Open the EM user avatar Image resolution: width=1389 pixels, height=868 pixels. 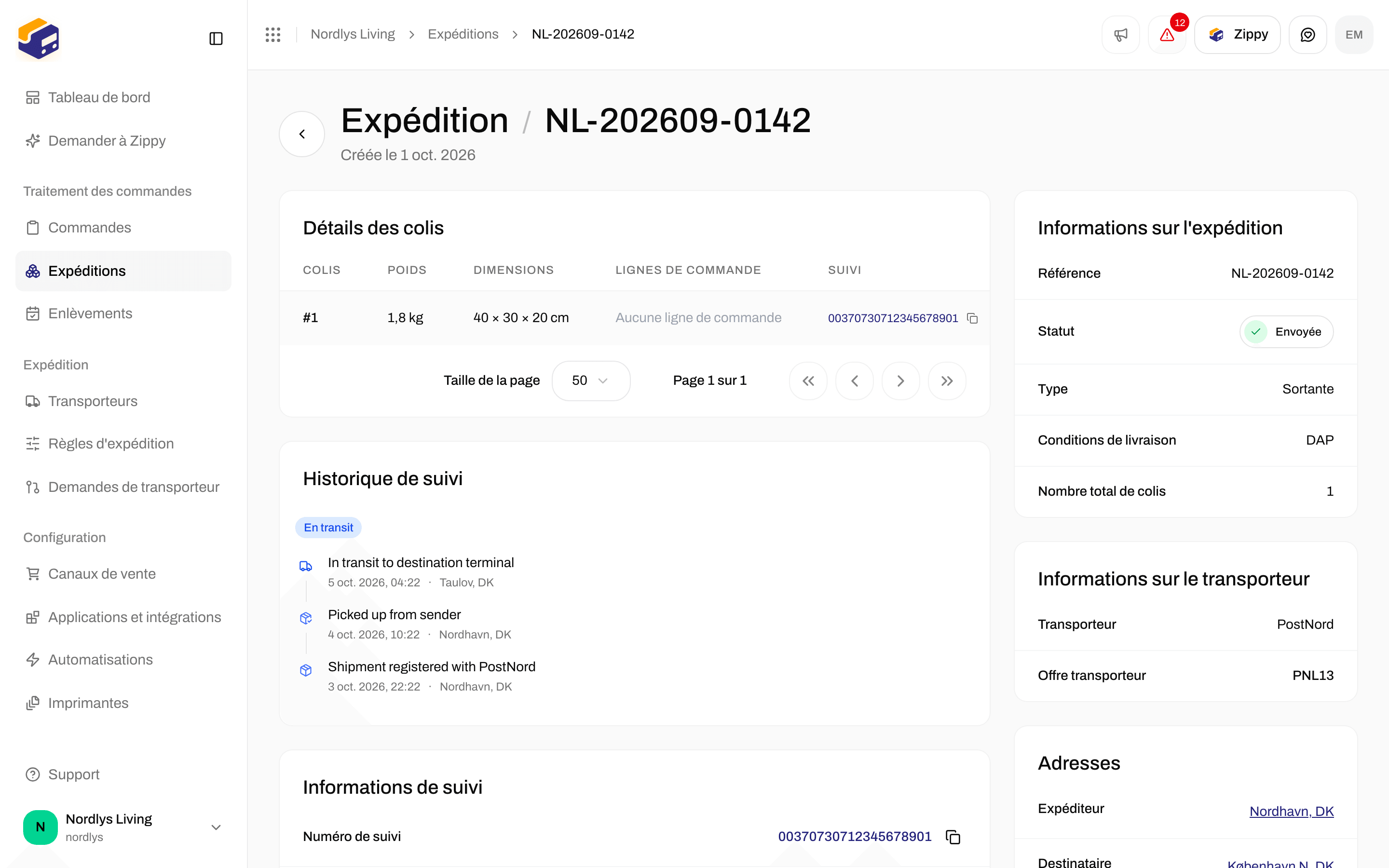[x=1354, y=34]
